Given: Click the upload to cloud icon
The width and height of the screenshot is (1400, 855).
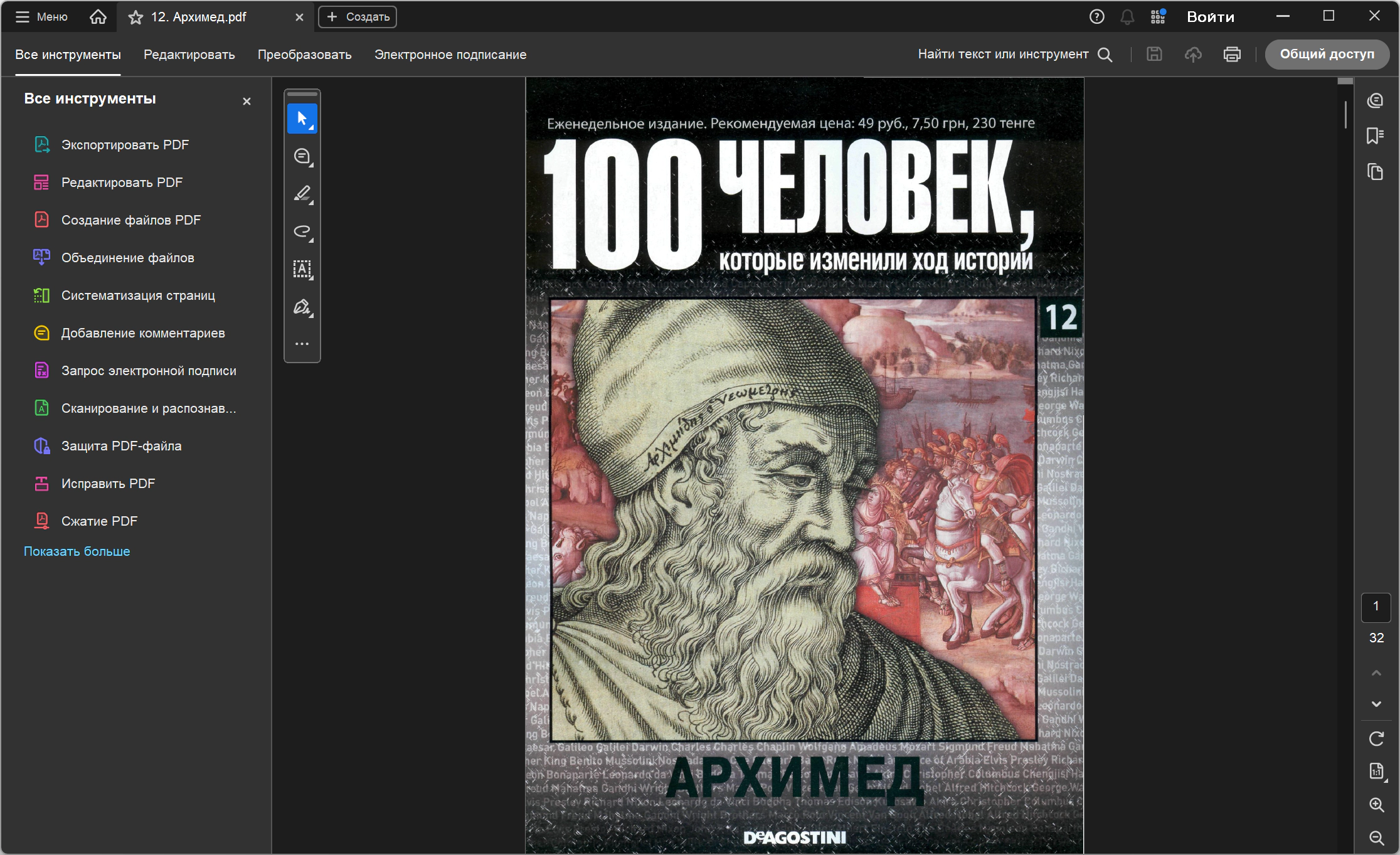Looking at the screenshot, I should point(1193,55).
